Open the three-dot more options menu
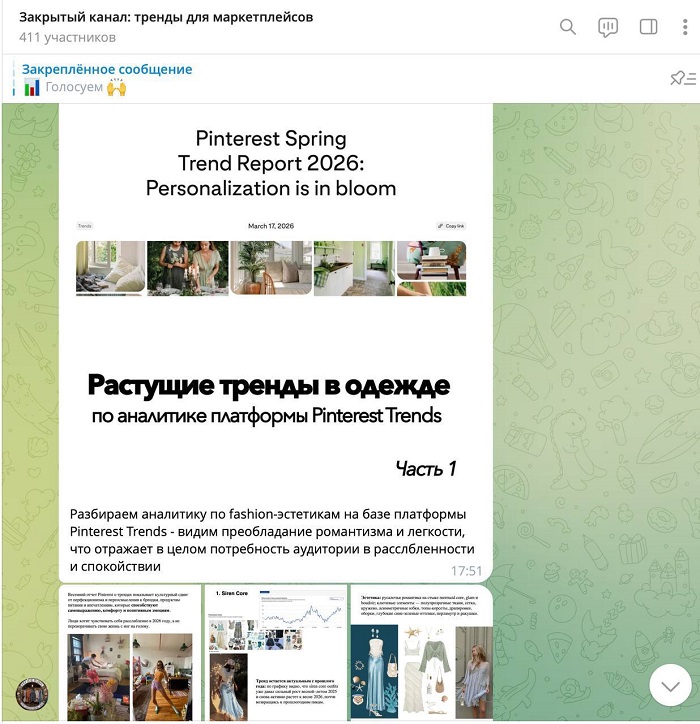The width and height of the screenshot is (700, 724). pyautogui.click(x=685, y=27)
